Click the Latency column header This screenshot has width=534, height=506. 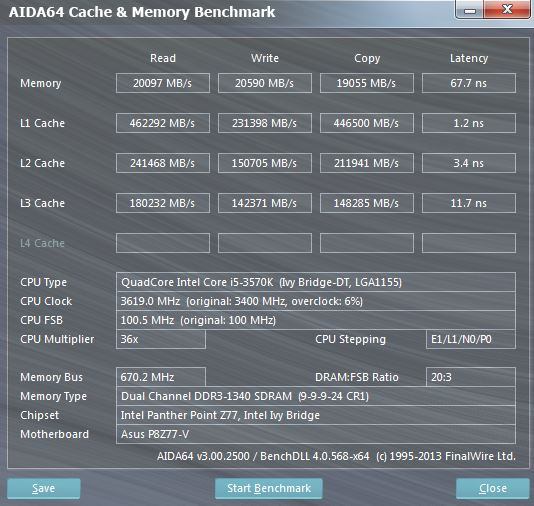469,59
